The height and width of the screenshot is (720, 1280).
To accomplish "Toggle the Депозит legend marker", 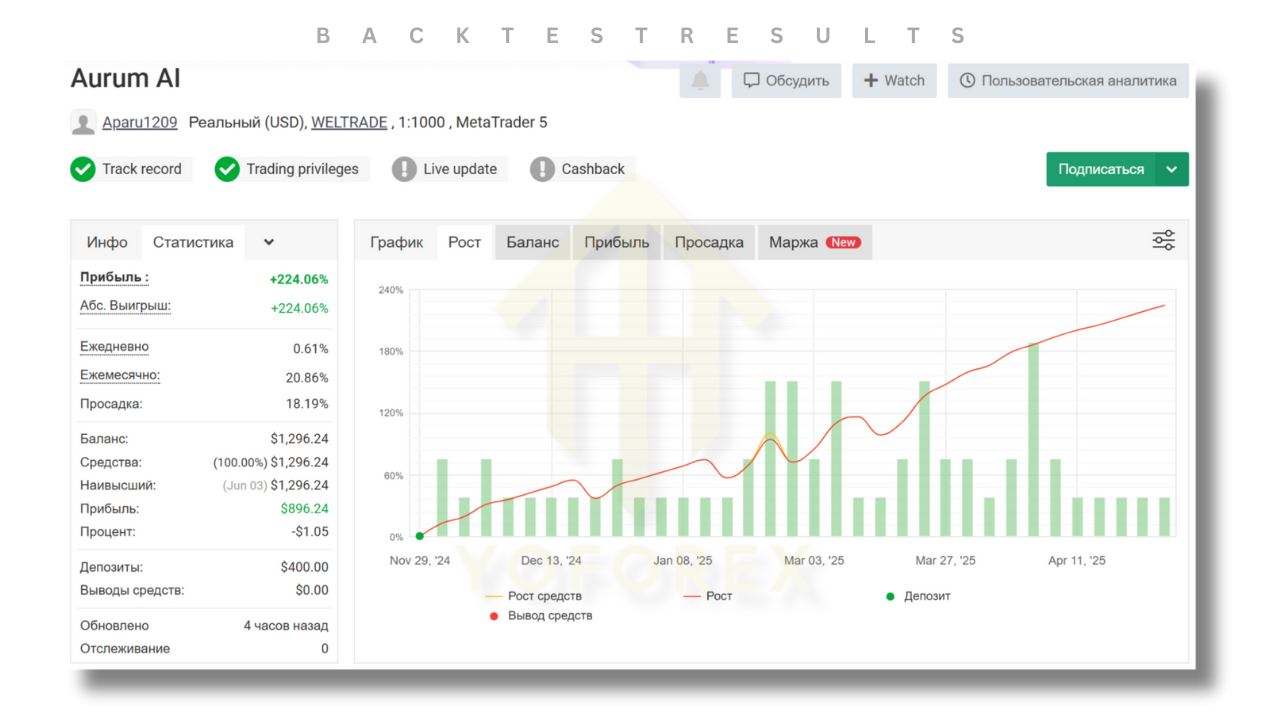I will coord(890,596).
